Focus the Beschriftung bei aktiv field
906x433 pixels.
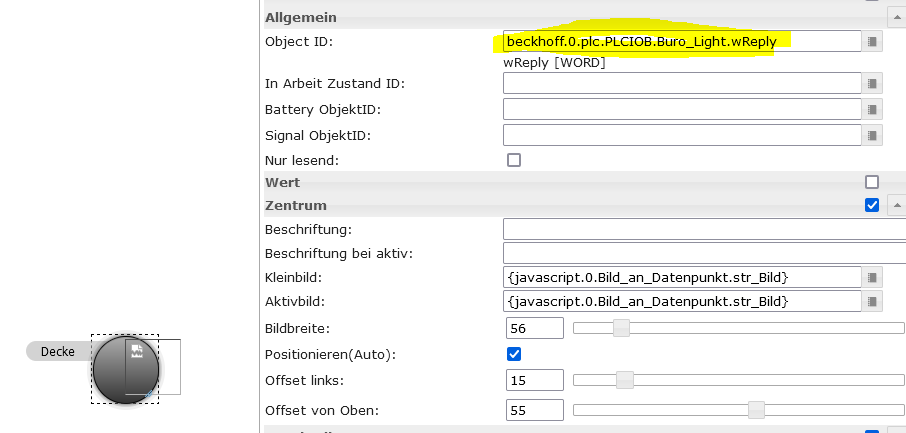(x=700, y=253)
